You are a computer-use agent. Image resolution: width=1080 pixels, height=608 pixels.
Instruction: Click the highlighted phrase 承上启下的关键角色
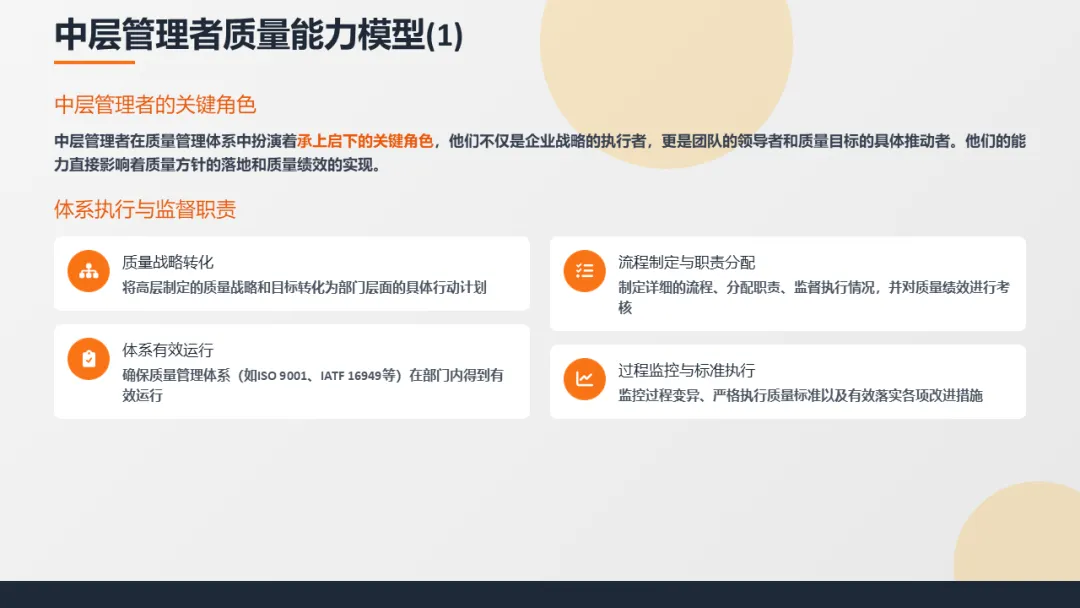(x=365, y=141)
